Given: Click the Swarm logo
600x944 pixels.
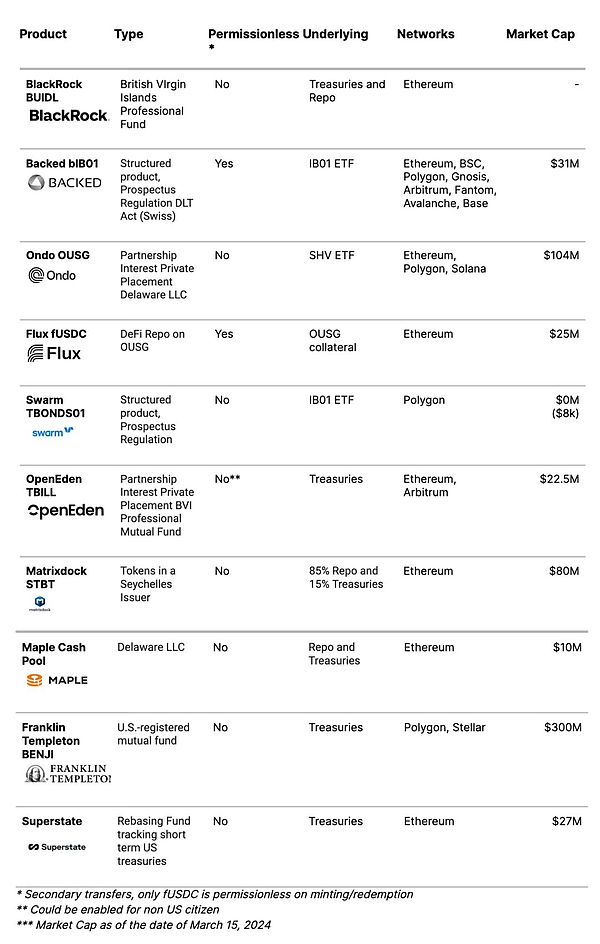Looking at the screenshot, I should coord(52,432).
